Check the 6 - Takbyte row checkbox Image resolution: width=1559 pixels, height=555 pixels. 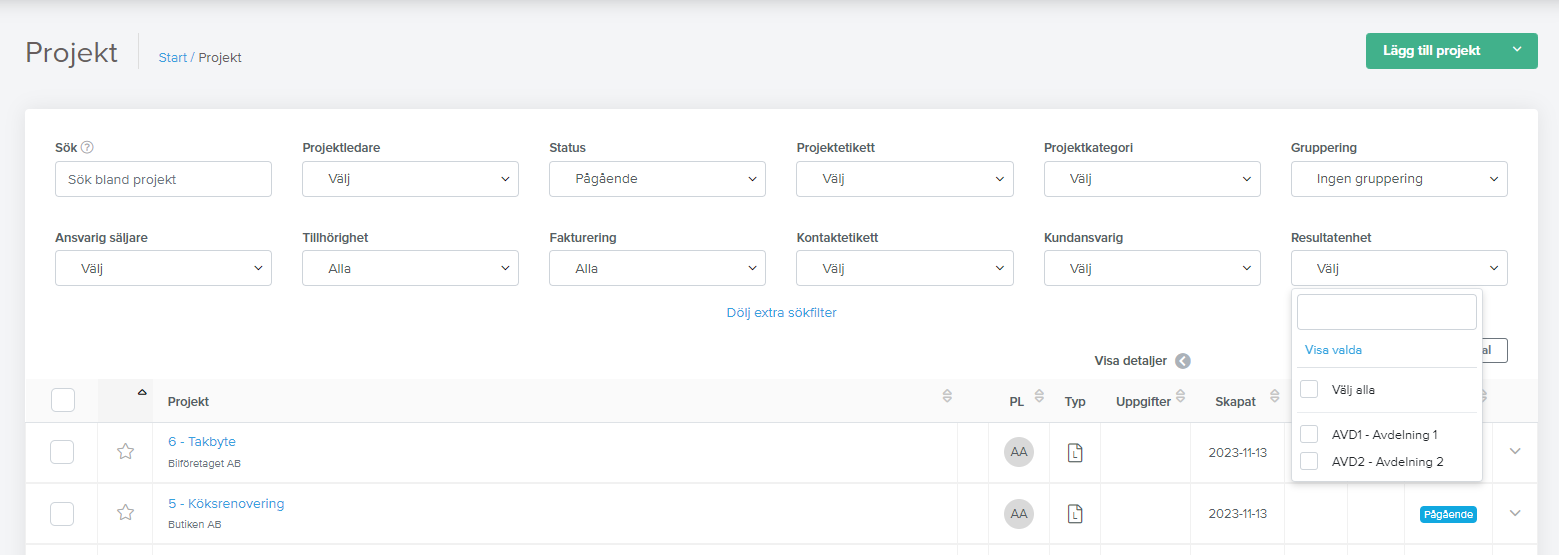[x=62, y=452]
